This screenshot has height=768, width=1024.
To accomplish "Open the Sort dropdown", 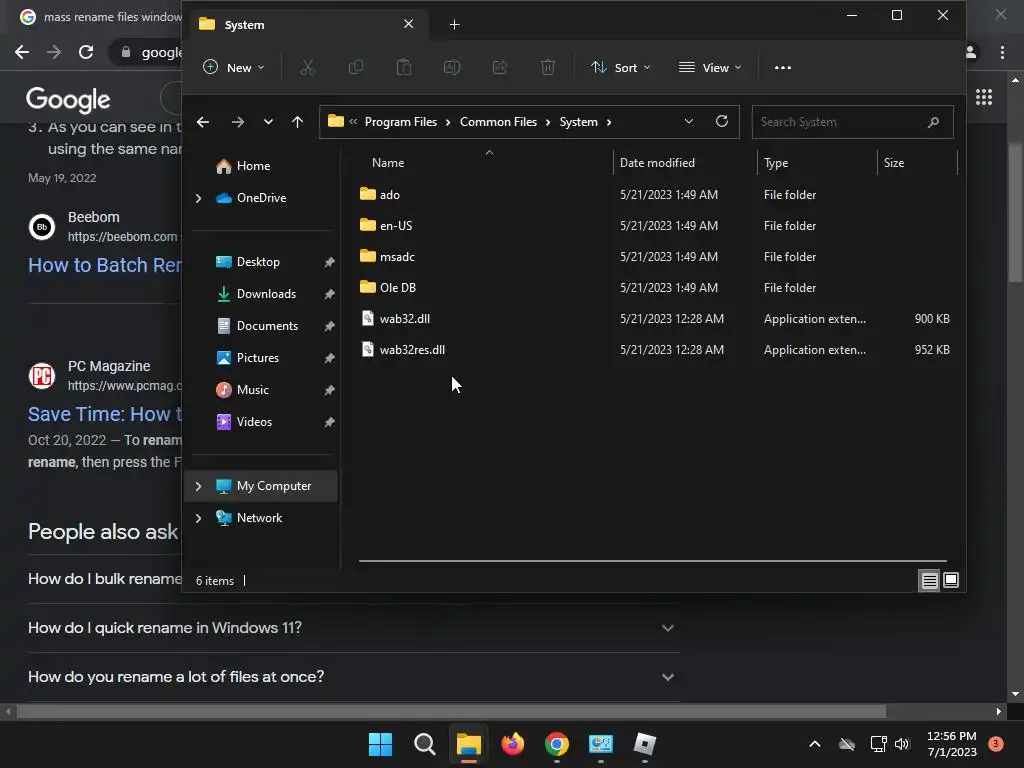I will tap(620, 67).
